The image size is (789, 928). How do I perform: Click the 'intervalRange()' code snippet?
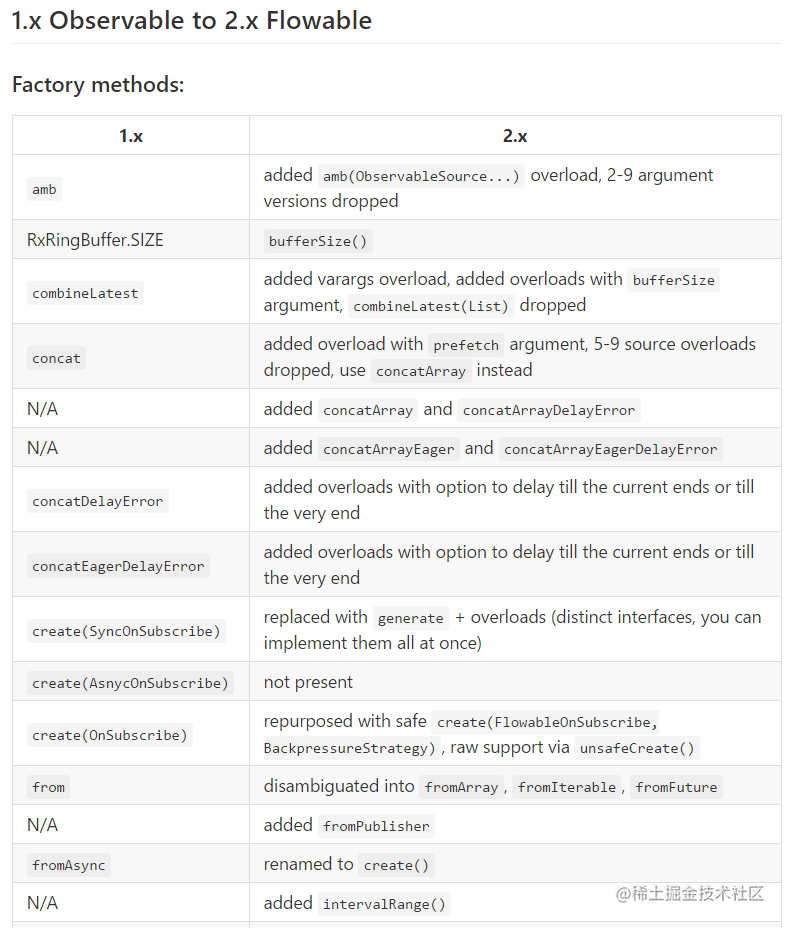384,904
